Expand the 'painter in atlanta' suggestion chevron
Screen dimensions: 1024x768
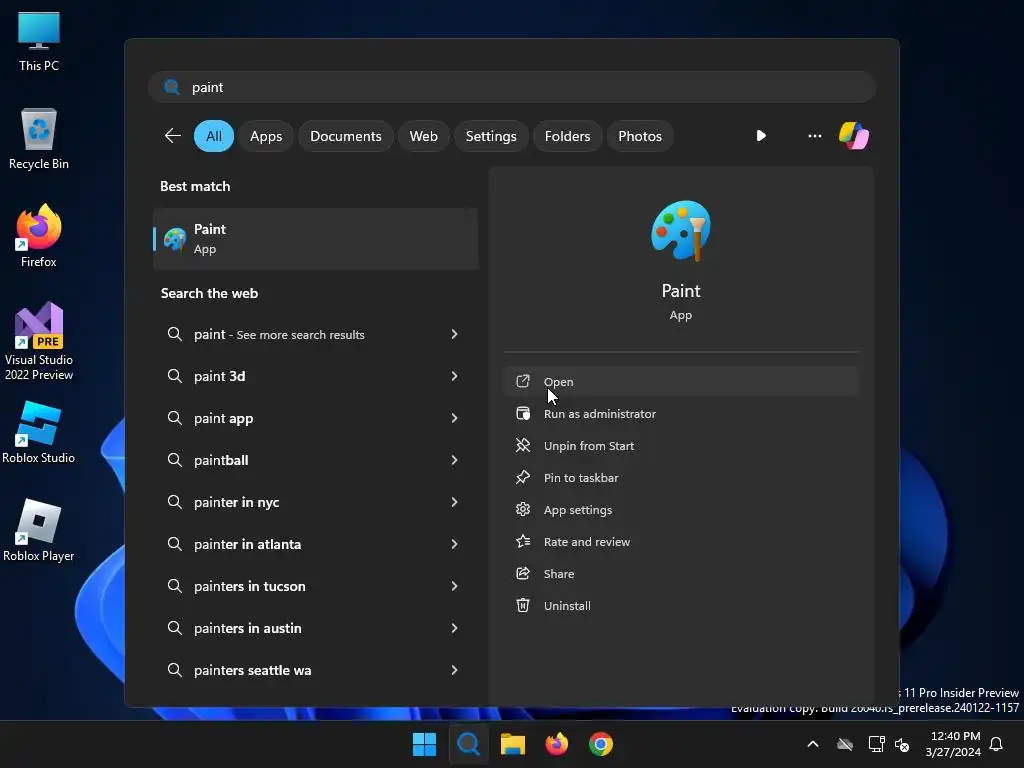pos(455,544)
